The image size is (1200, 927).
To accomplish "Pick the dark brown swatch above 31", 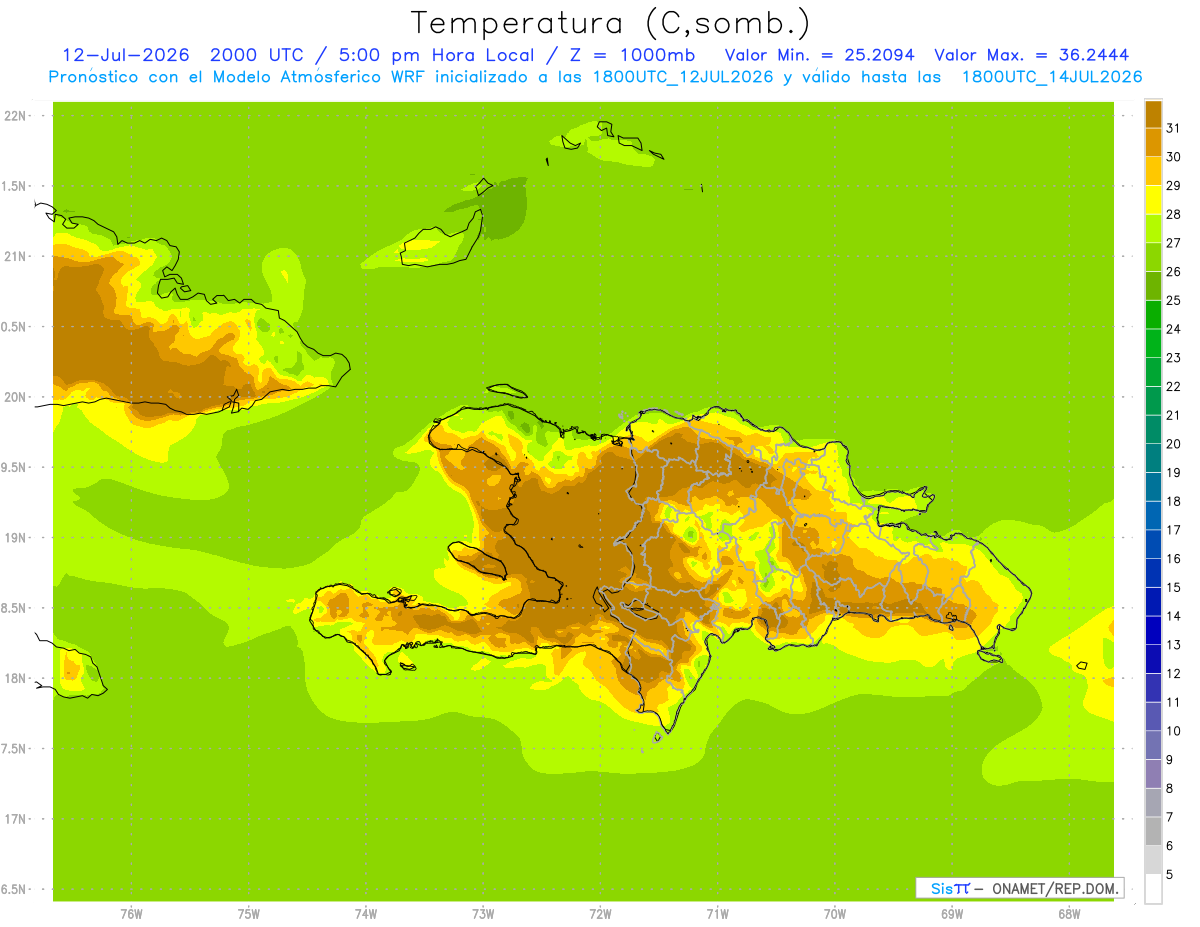I will [1153, 114].
